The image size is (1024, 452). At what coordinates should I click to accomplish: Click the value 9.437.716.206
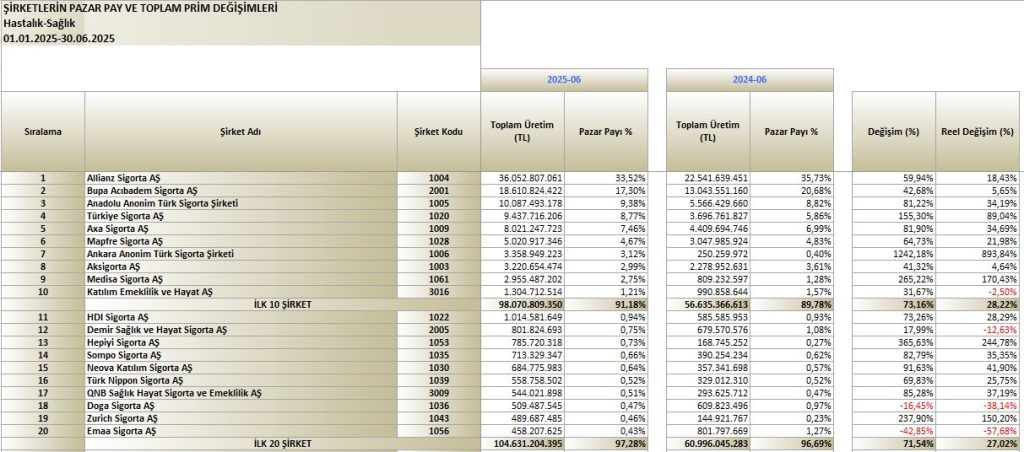pos(523,216)
